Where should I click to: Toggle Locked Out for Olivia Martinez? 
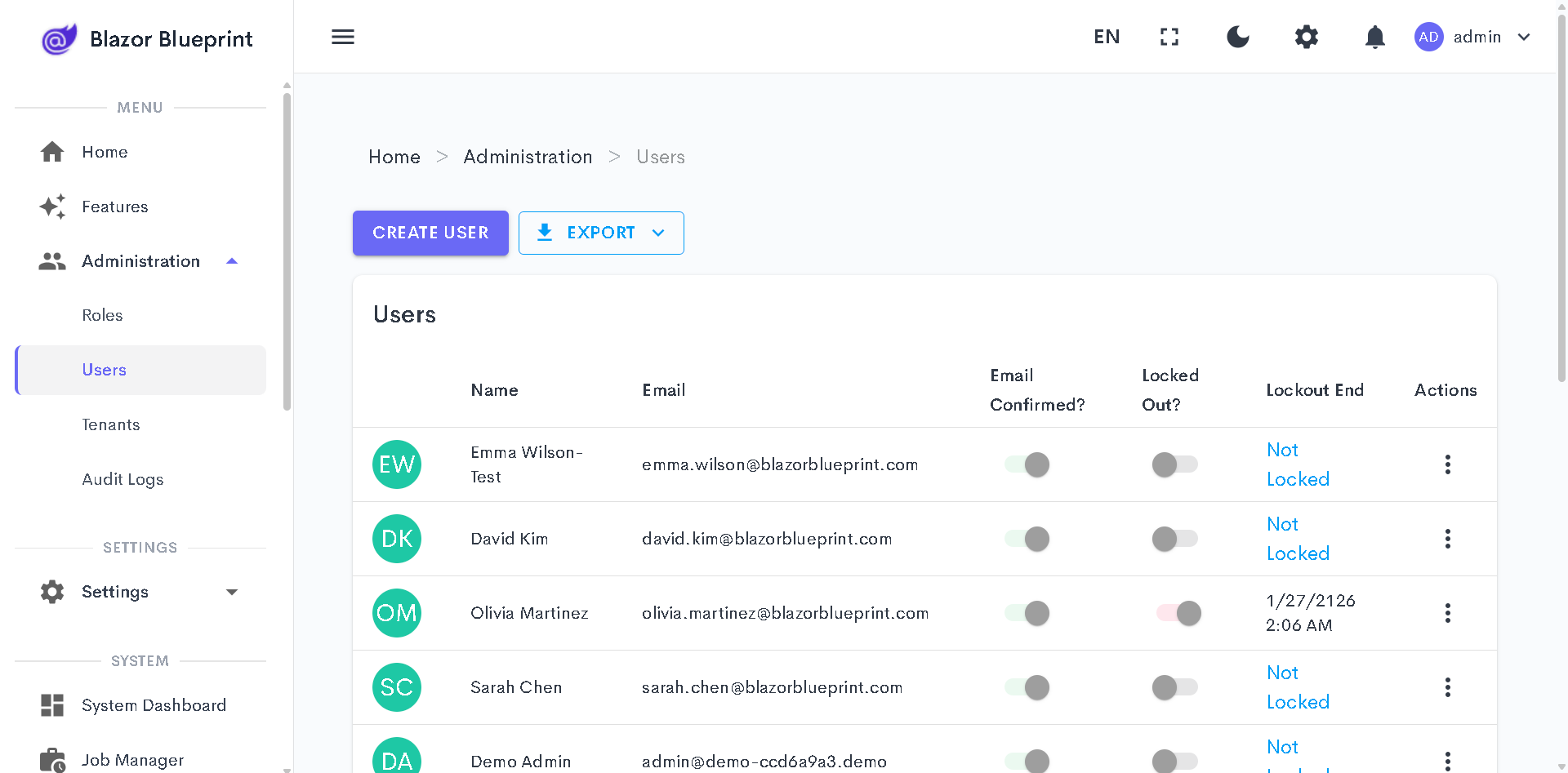1177,613
